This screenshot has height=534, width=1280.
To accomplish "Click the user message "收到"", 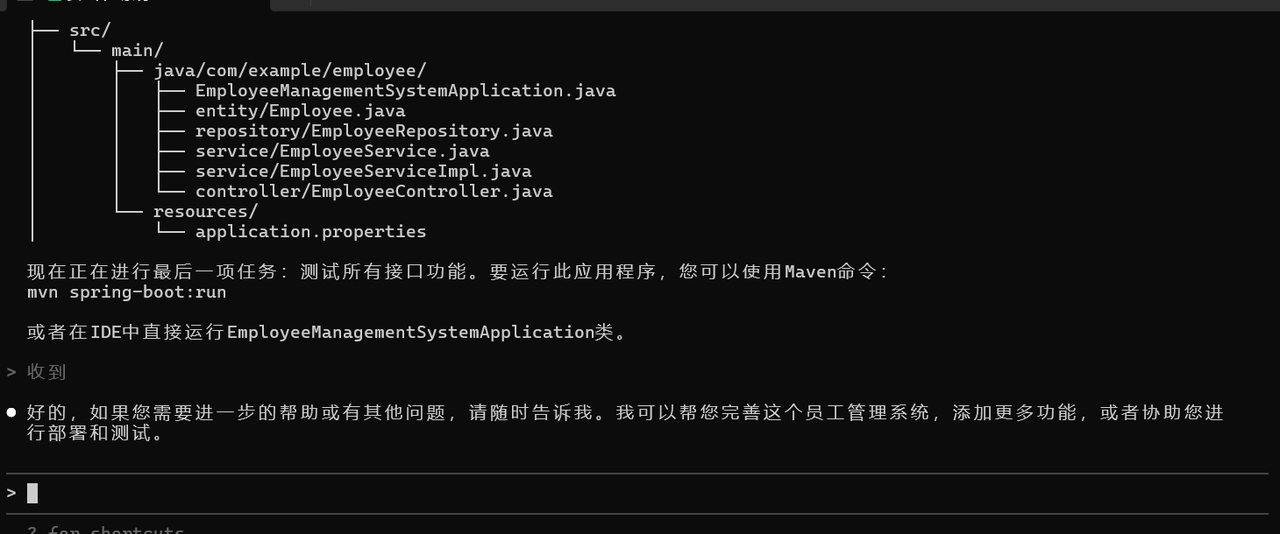I will click(46, 372).
